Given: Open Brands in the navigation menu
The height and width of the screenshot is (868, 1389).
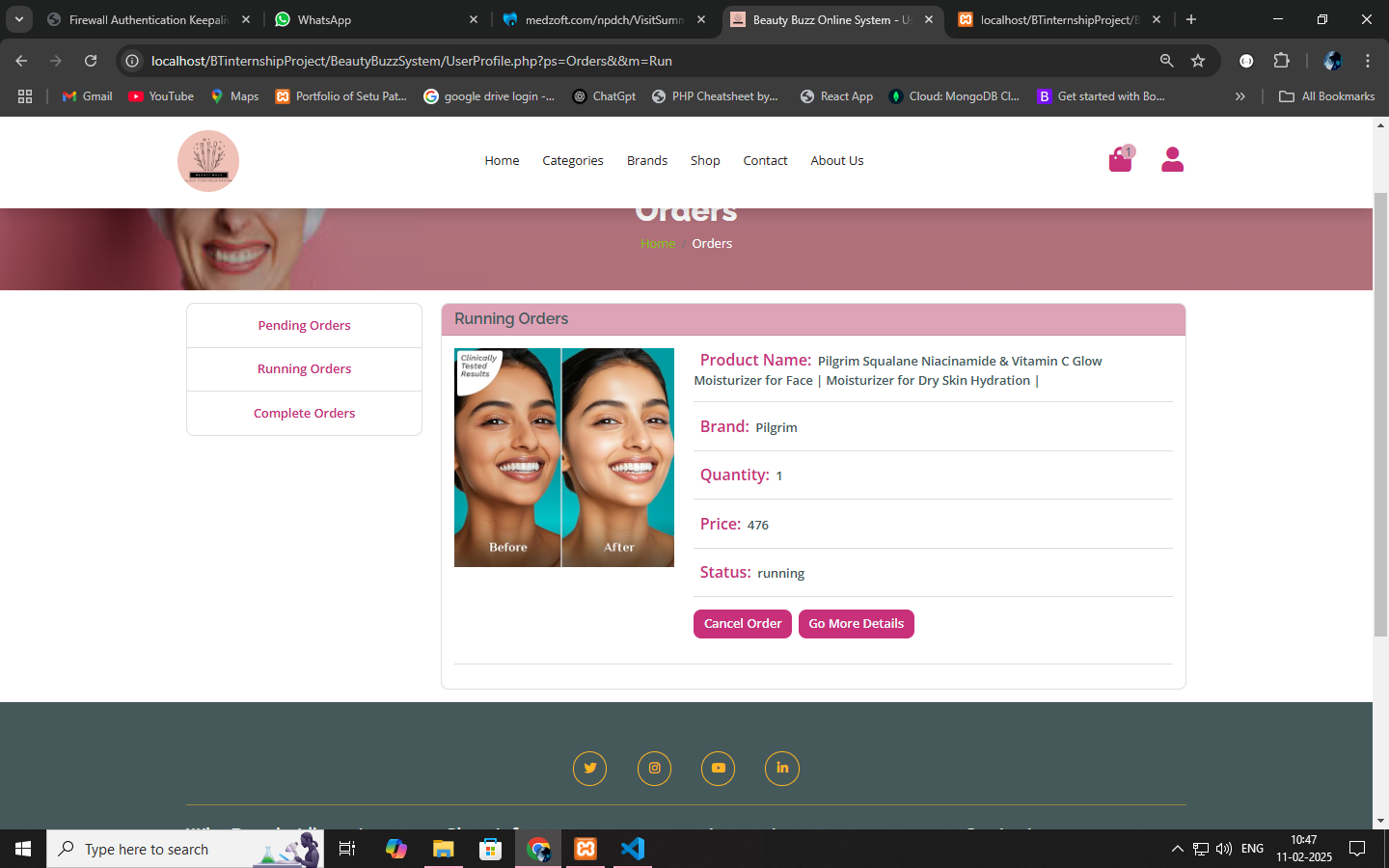Looking at the screenshot, I should tap(647, 161).
